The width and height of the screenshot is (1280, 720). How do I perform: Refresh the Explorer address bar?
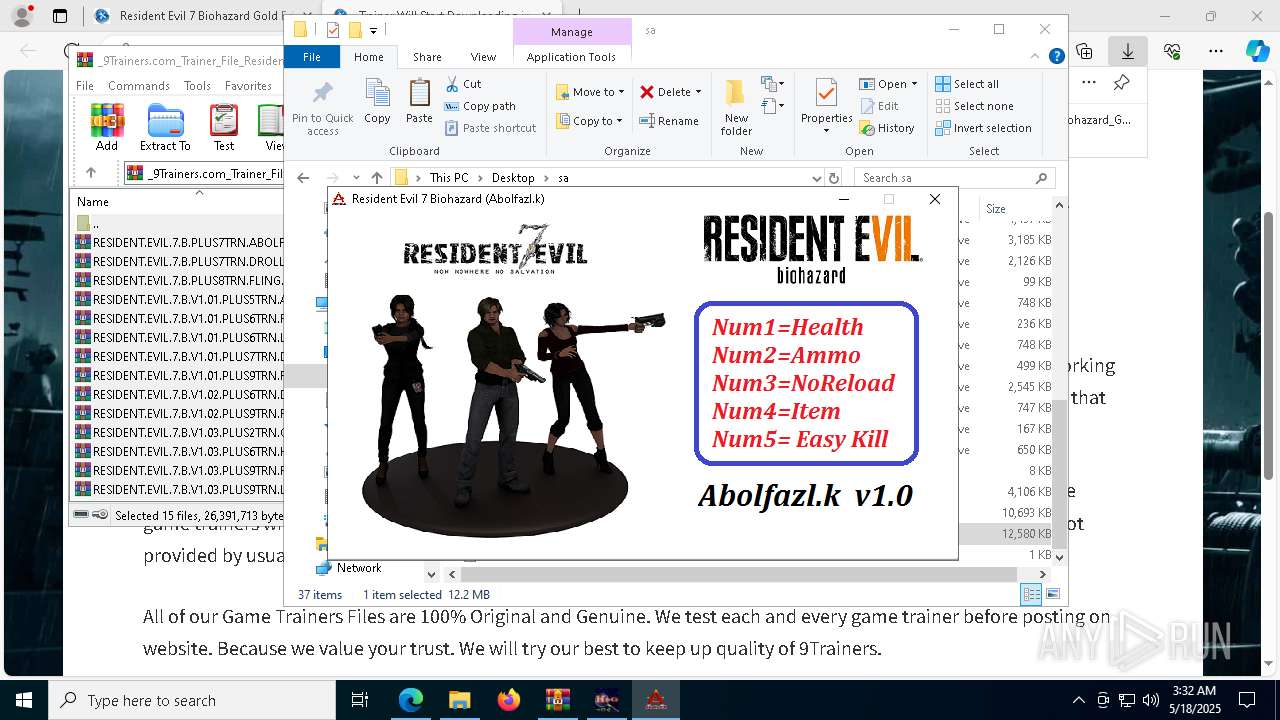click(834, 178)
